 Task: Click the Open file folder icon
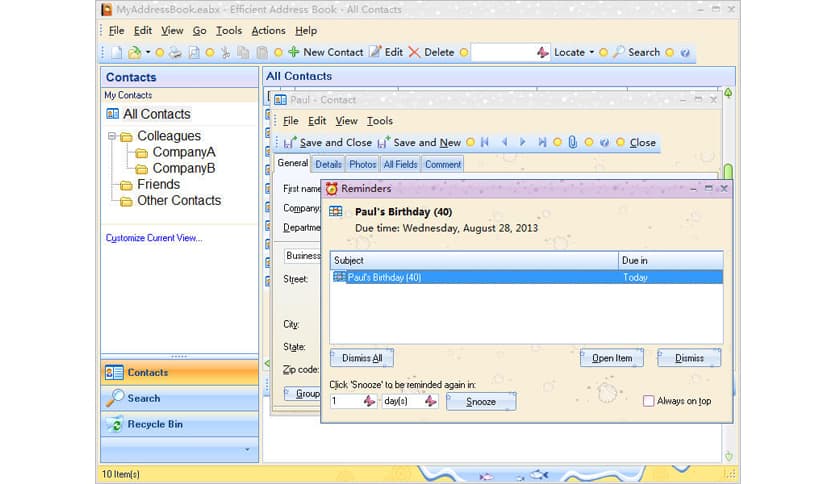click(x=134, y=52)
